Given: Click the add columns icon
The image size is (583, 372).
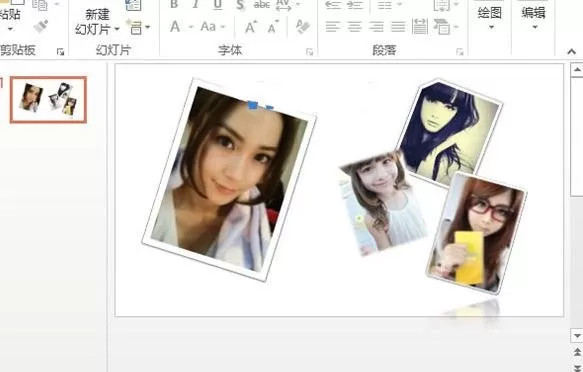Looking at the screenshot, I should click(x=420, y=27).
